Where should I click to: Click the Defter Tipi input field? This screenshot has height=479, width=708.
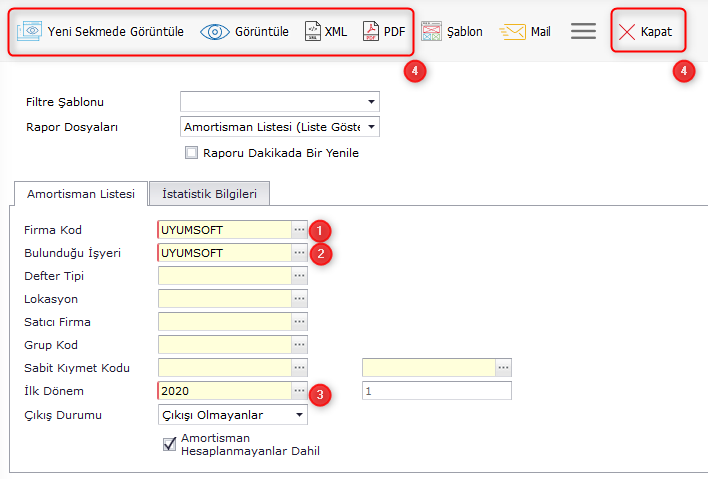pos(224,276)
